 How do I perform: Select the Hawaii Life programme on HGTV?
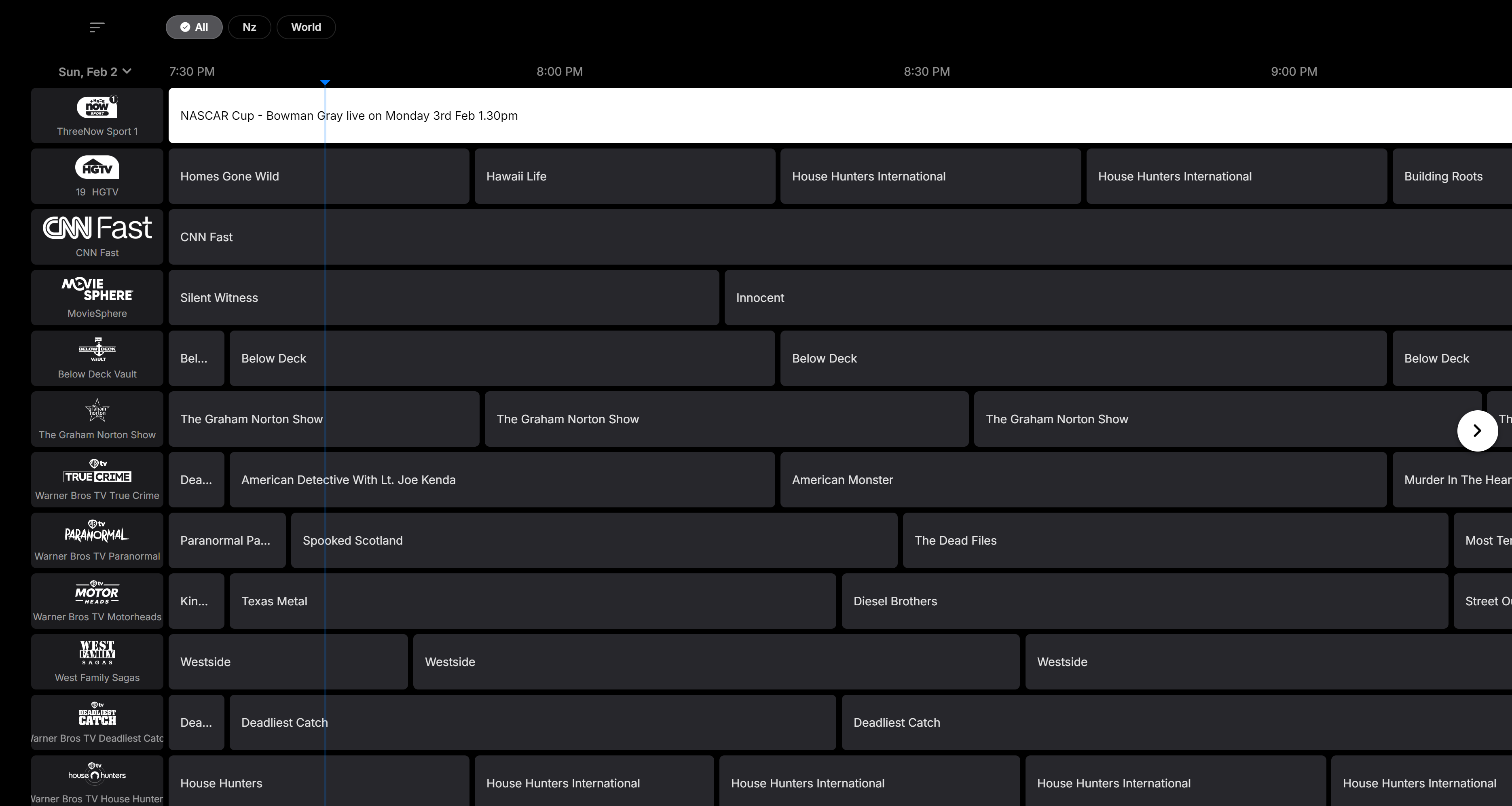tap(625, 176)
